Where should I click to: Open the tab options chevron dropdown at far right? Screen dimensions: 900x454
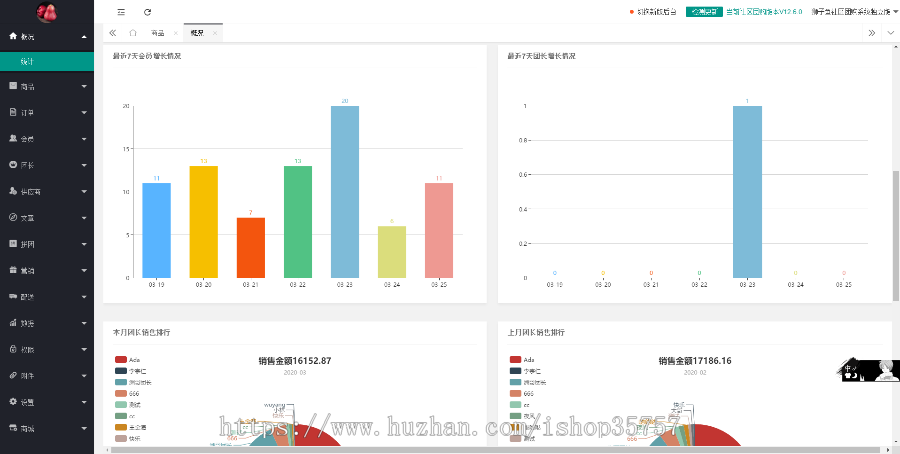click(x=891, y=33)
